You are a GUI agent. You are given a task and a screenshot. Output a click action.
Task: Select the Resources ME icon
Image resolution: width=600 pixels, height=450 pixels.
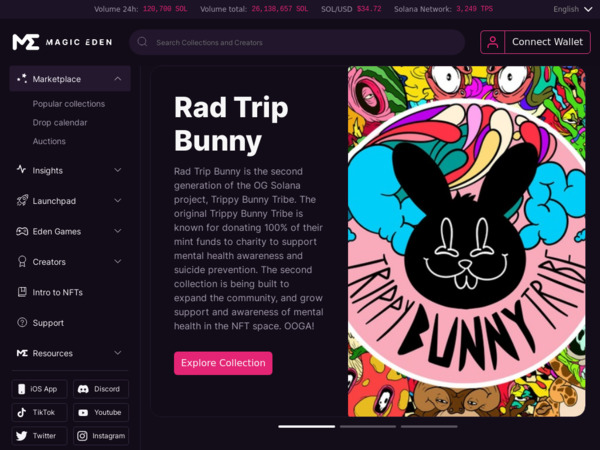pyautogui.click(x=22, y=353)
